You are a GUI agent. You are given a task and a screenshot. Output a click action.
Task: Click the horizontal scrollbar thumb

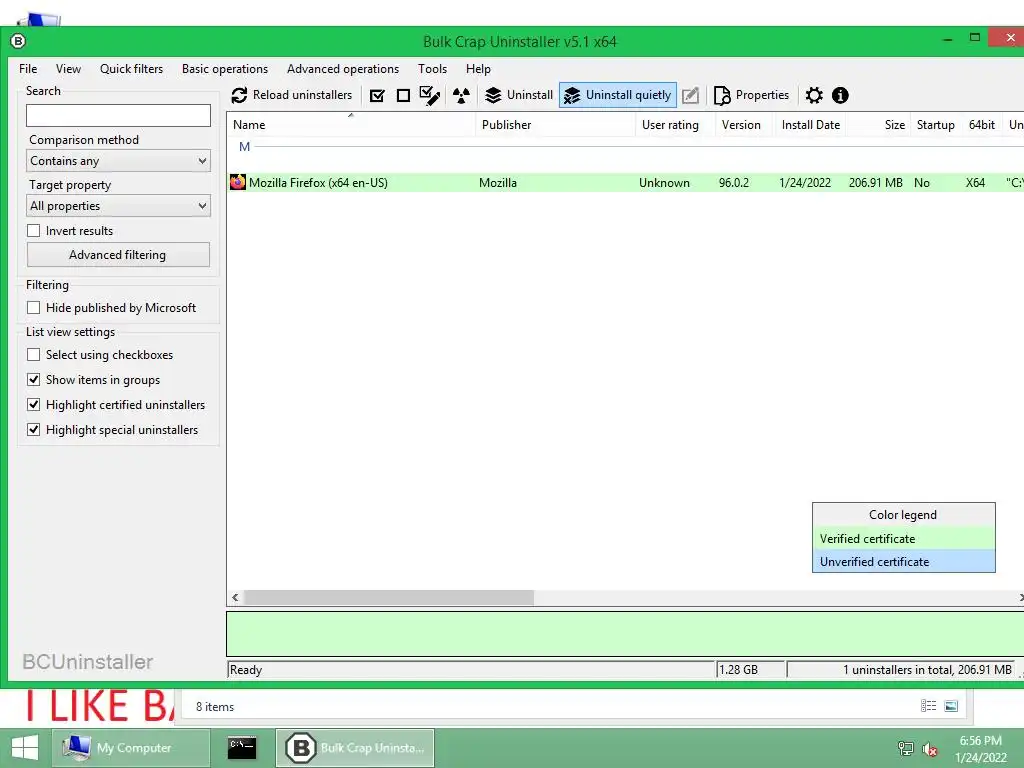click(389, 598)
